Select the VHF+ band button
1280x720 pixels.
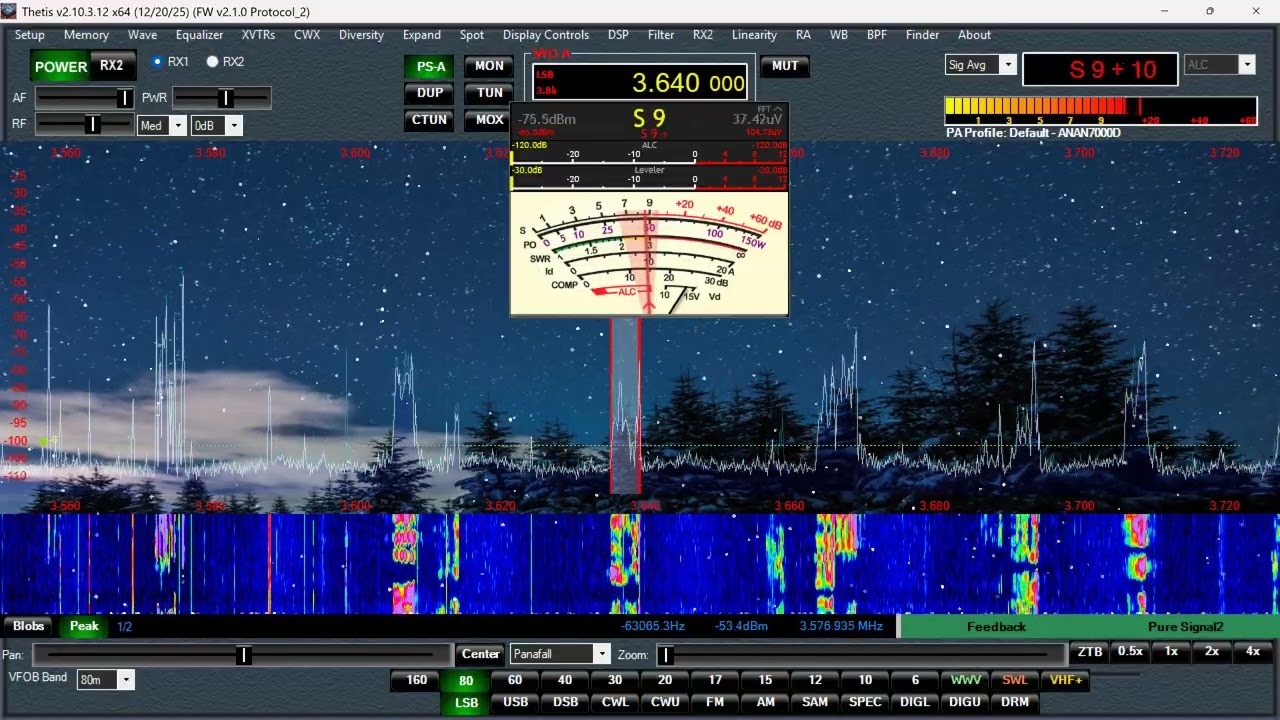1066,680
